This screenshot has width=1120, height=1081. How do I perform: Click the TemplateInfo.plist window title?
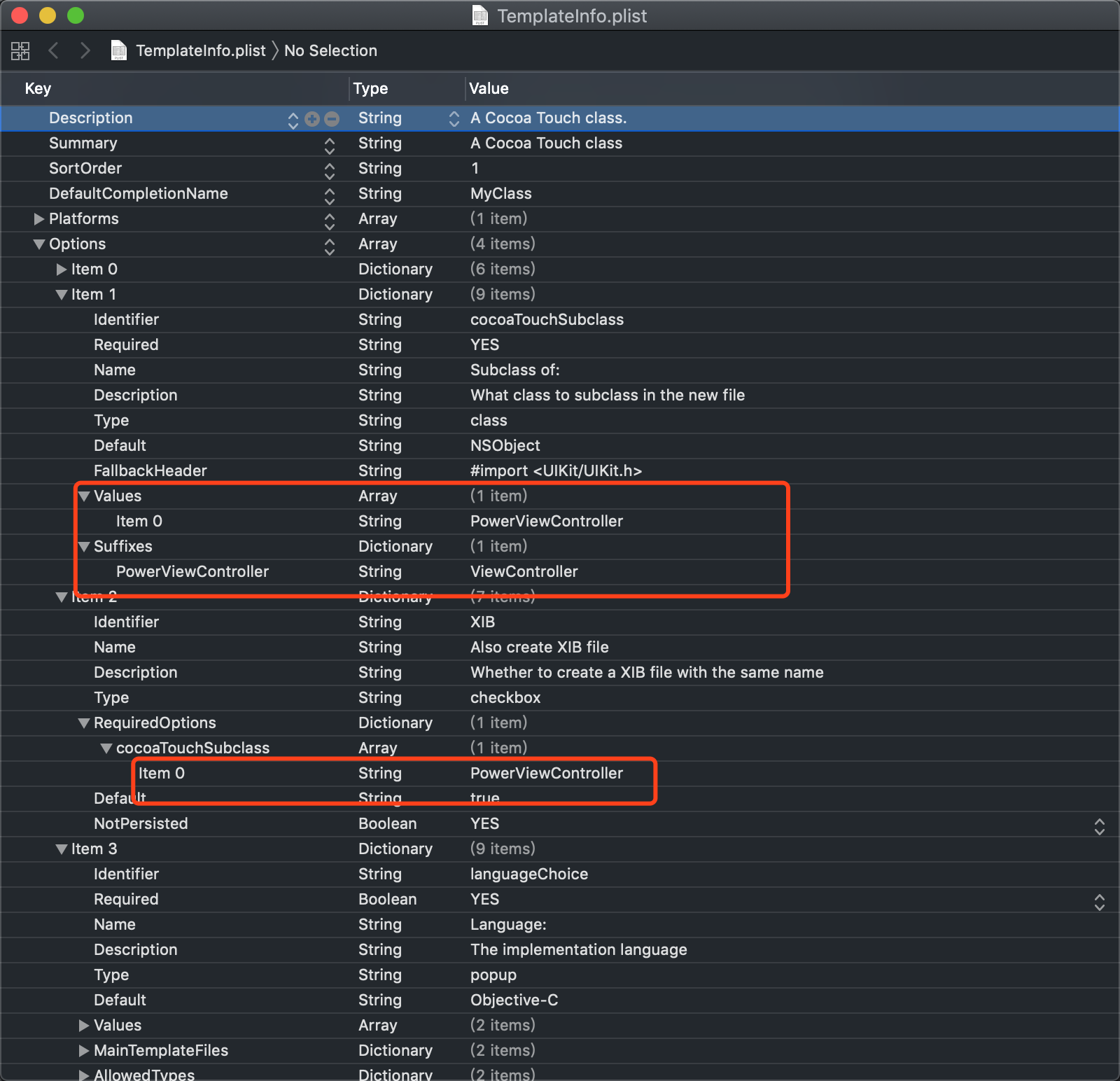[572, 16]
